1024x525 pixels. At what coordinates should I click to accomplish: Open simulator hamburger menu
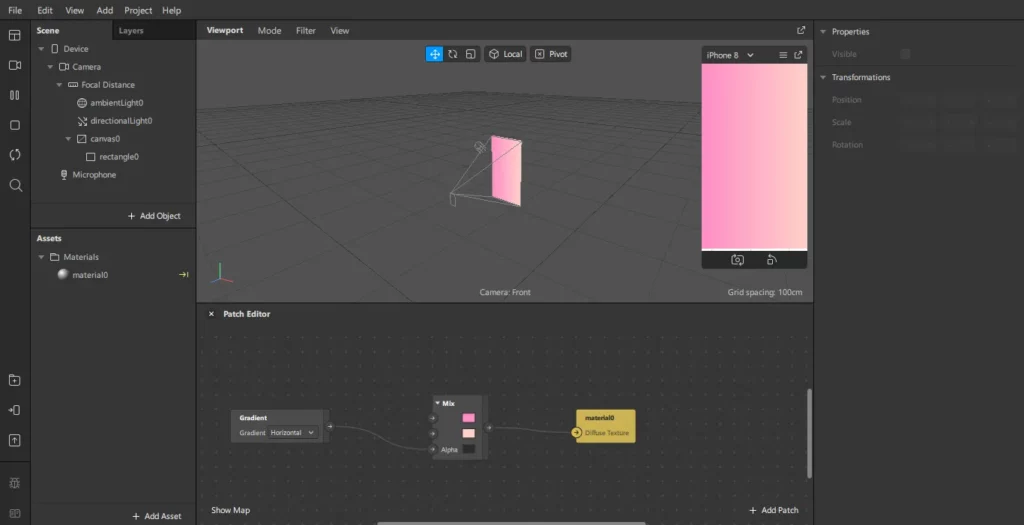[x=783, y=56]
